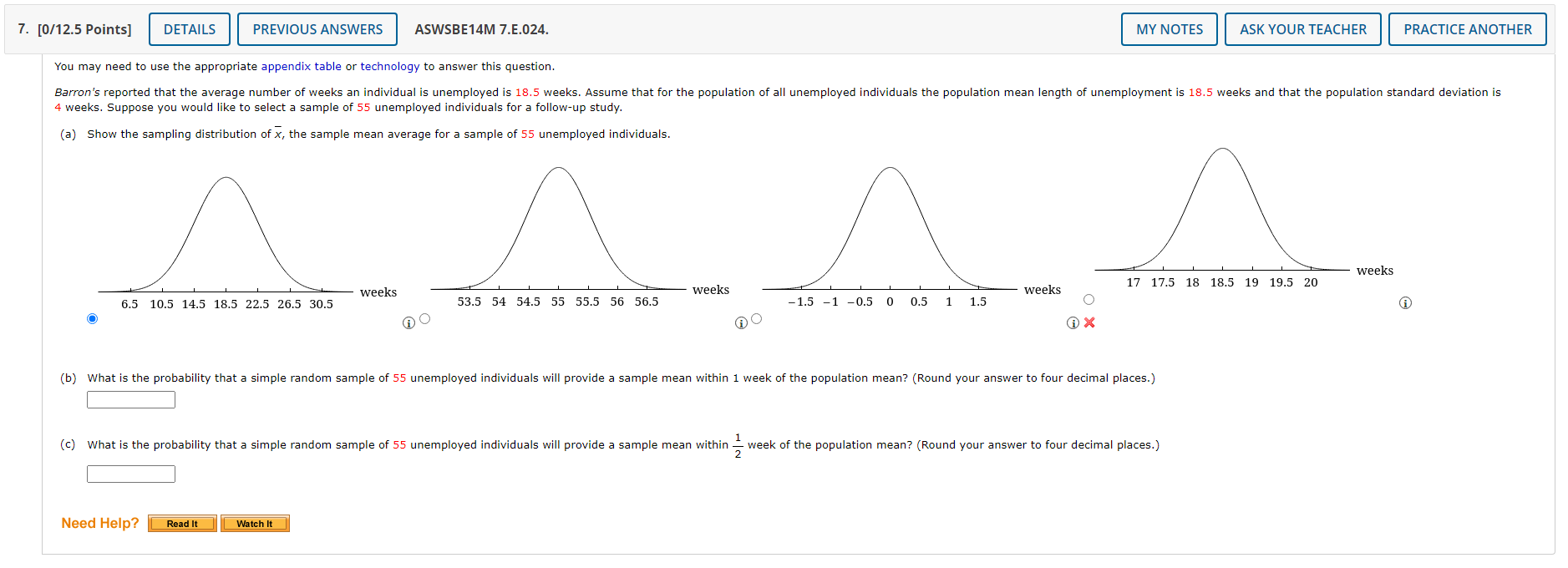Click ASK YOUR TEACHER
This screenshot has width=1568, height=568.
pyautogui.click(x=1302, y=28)
